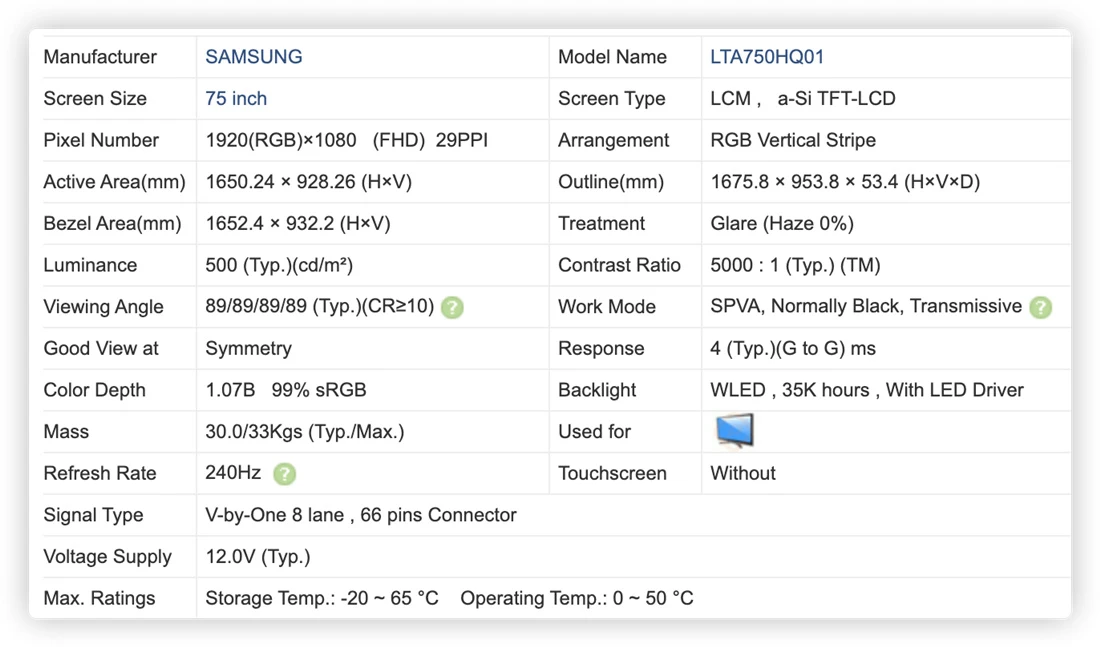The image size is (1100, 647).
Task: Click the Pixel Number label
Action: click(x=101, y=140)
